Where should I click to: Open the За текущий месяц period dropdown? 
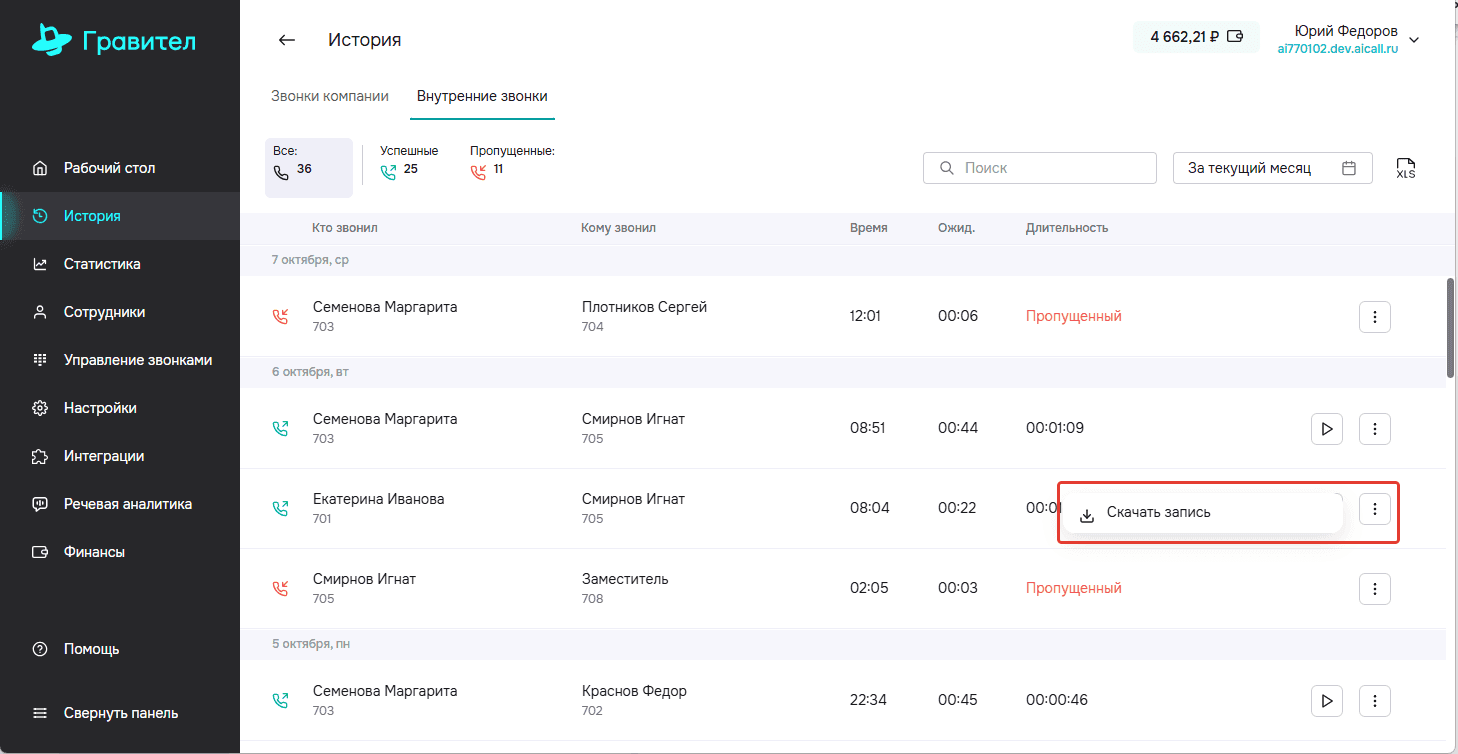[x=1273, y=168]
